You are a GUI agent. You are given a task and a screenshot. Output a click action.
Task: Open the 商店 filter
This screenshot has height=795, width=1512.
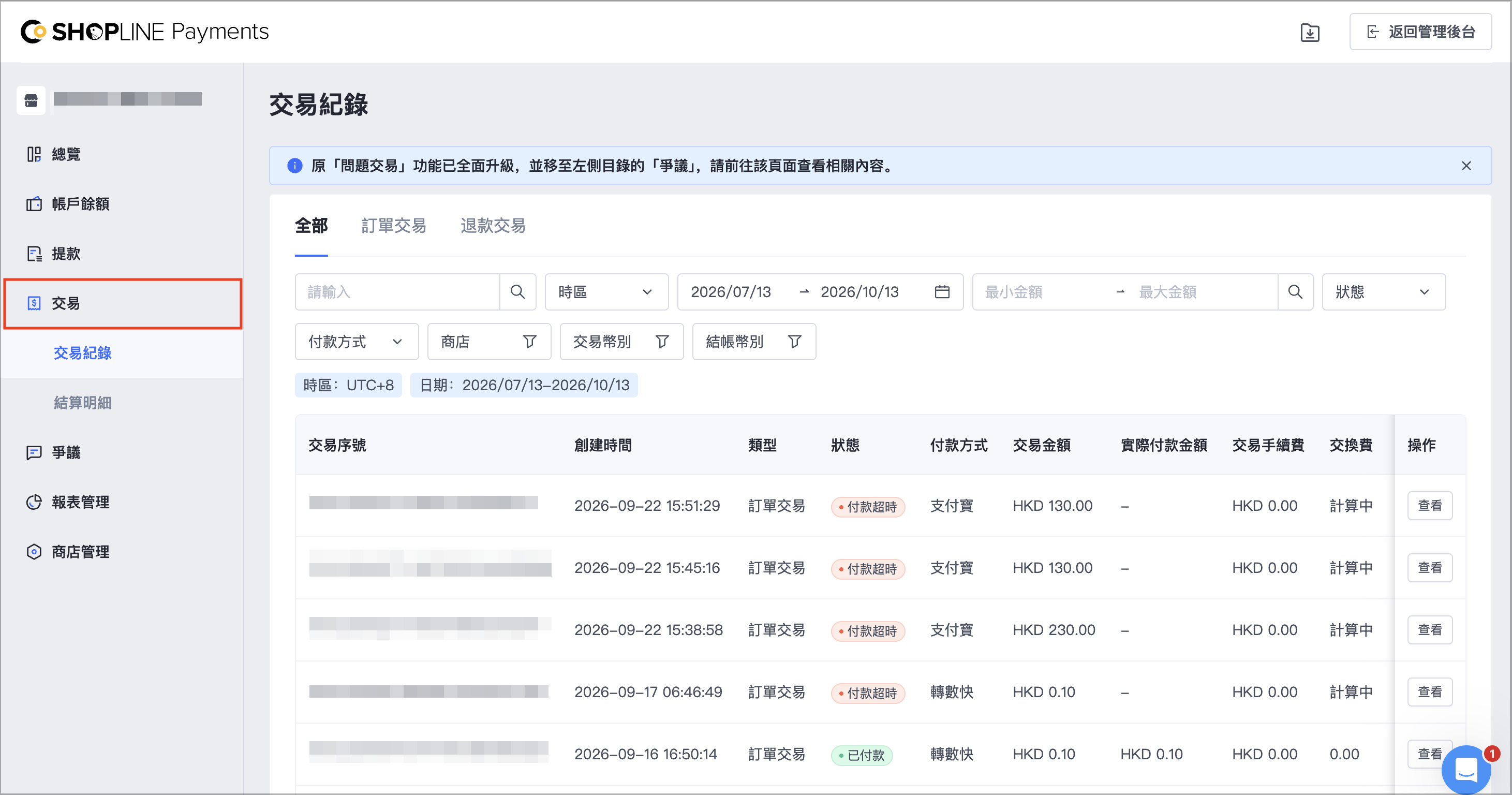click(x=489, y=342)
